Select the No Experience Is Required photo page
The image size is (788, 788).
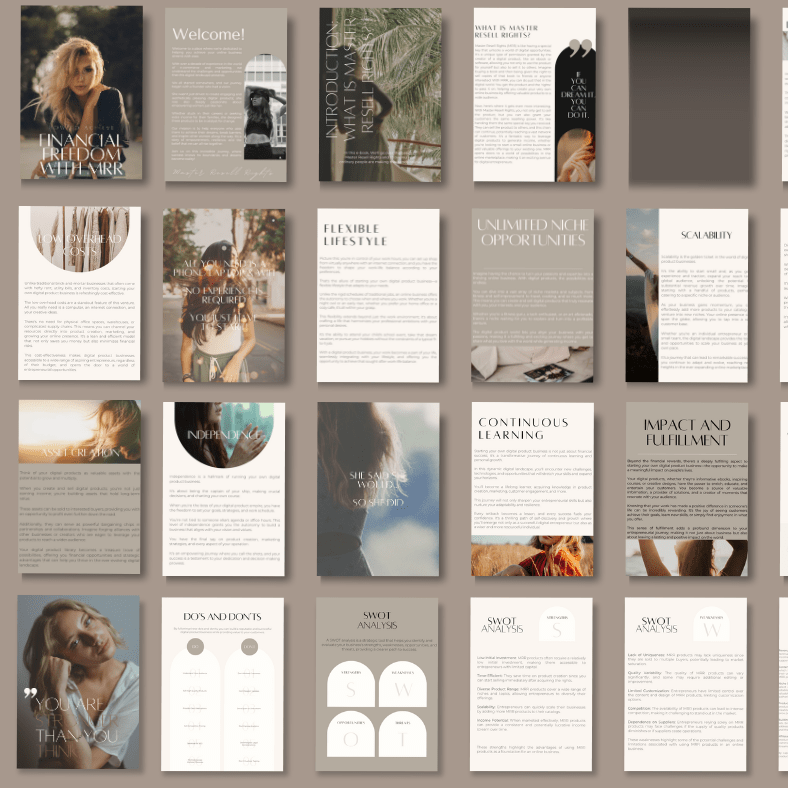click(224, 296)
